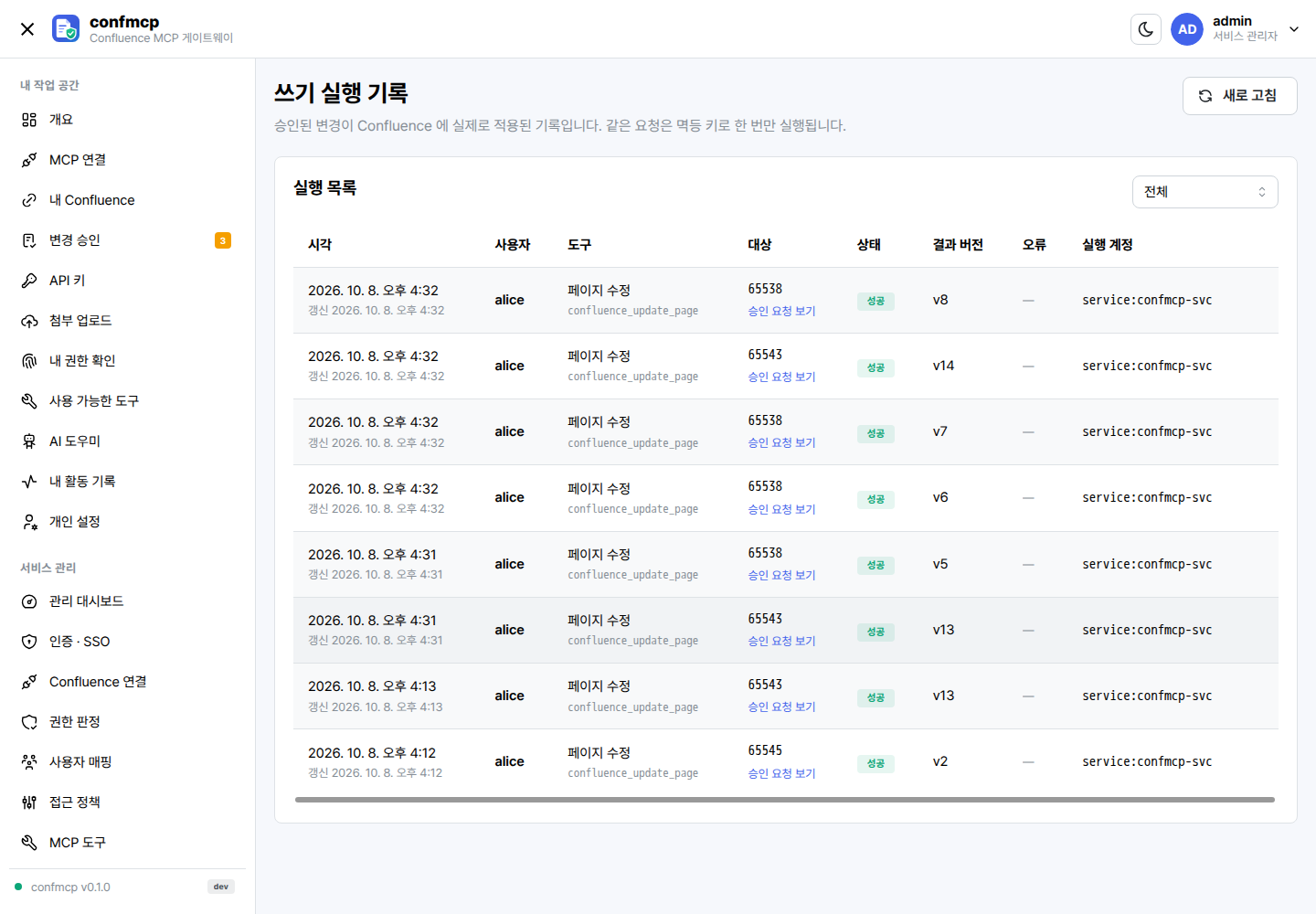This screenshot has height=914, width=1316.
Task: Click the 새로 고침 refresh button
Action: (x=1239, y=96)
